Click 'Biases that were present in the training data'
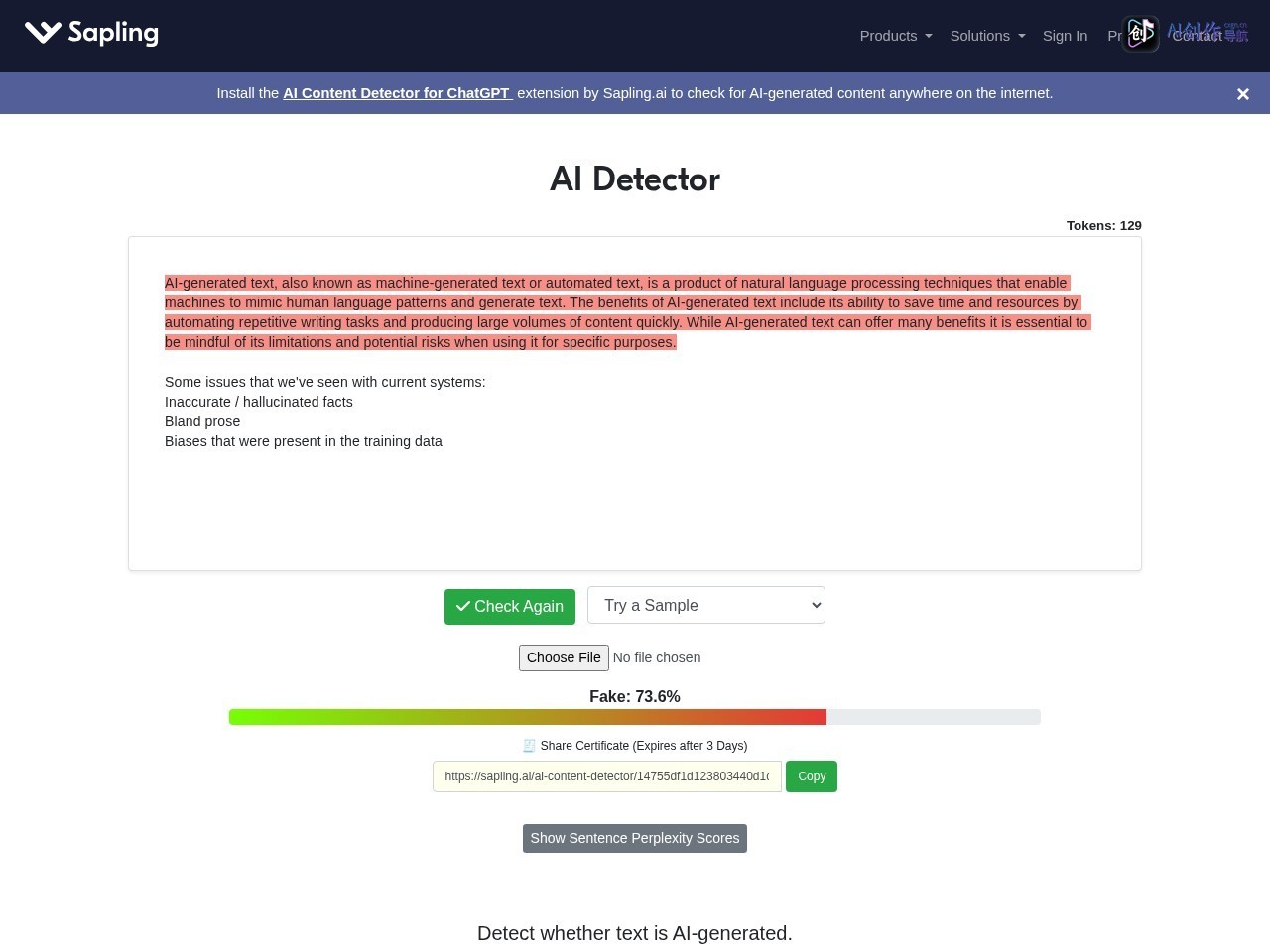This screenshot has height=952, width=1270. [304, 441]
